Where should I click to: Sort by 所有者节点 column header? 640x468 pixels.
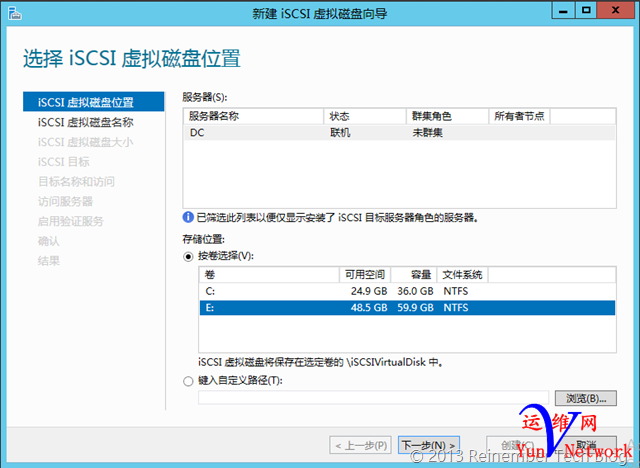click(520, 116)
